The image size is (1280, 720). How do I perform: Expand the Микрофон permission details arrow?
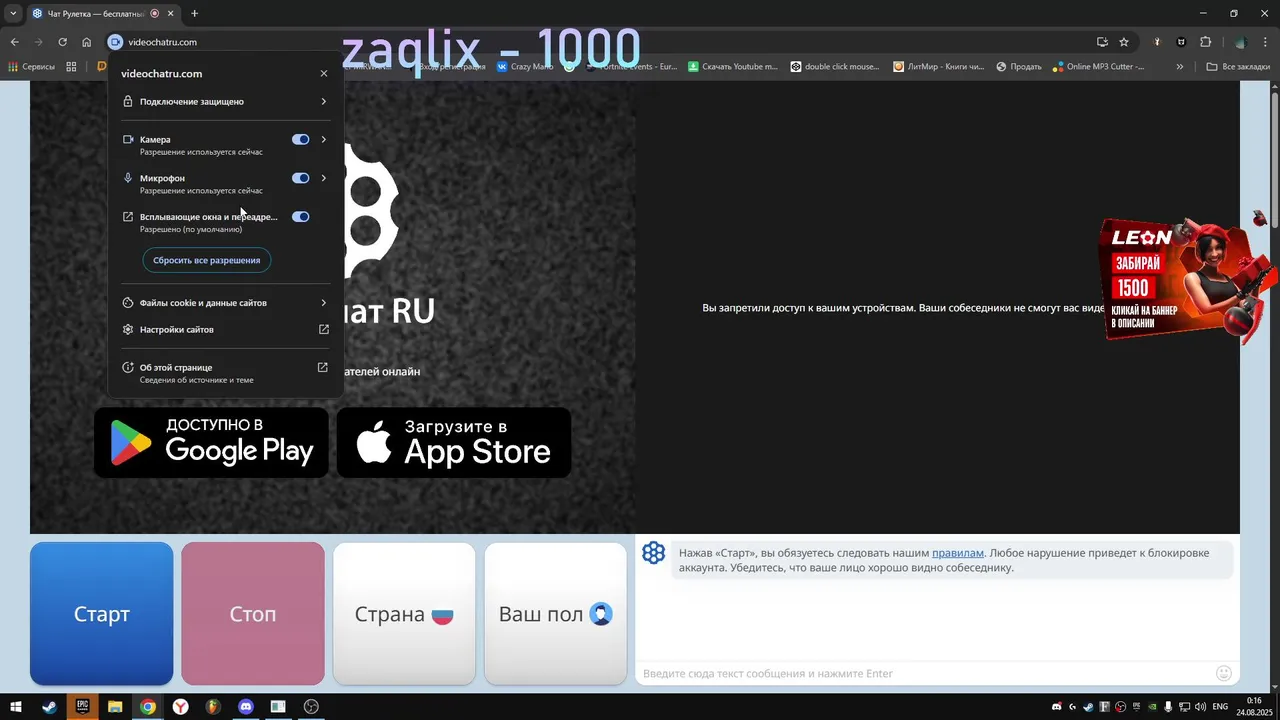(x=323, y=178)
